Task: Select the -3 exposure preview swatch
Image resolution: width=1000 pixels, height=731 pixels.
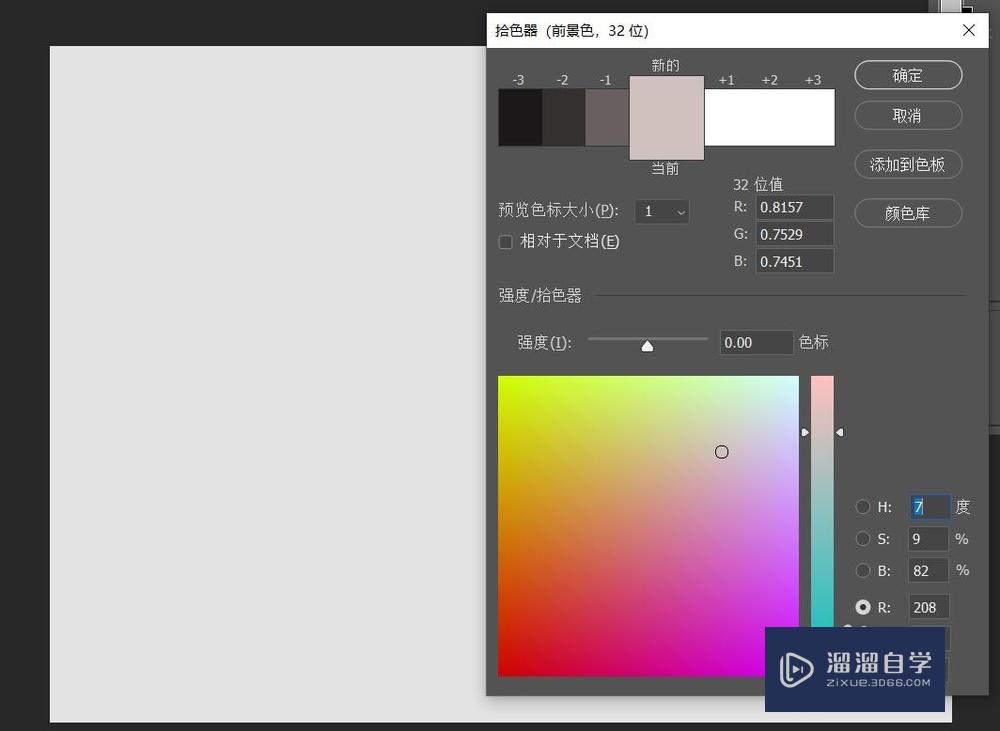Action: (518, 117)
